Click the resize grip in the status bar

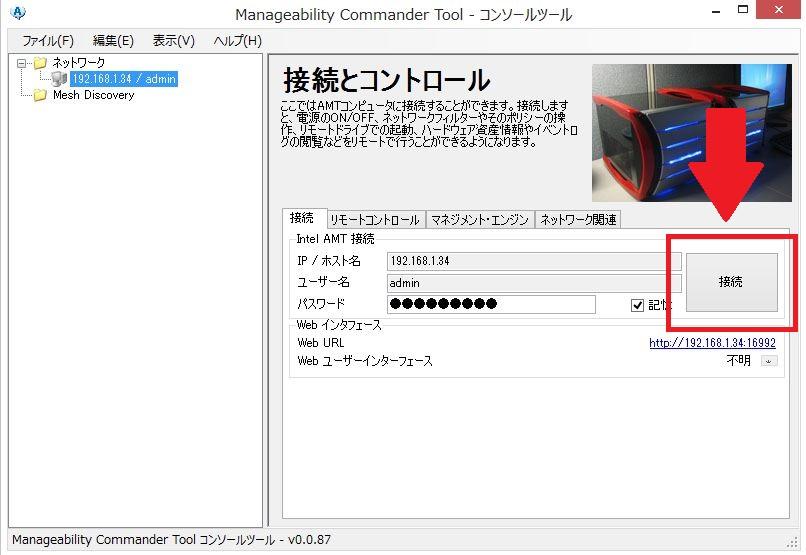click(x=792, y=542)
